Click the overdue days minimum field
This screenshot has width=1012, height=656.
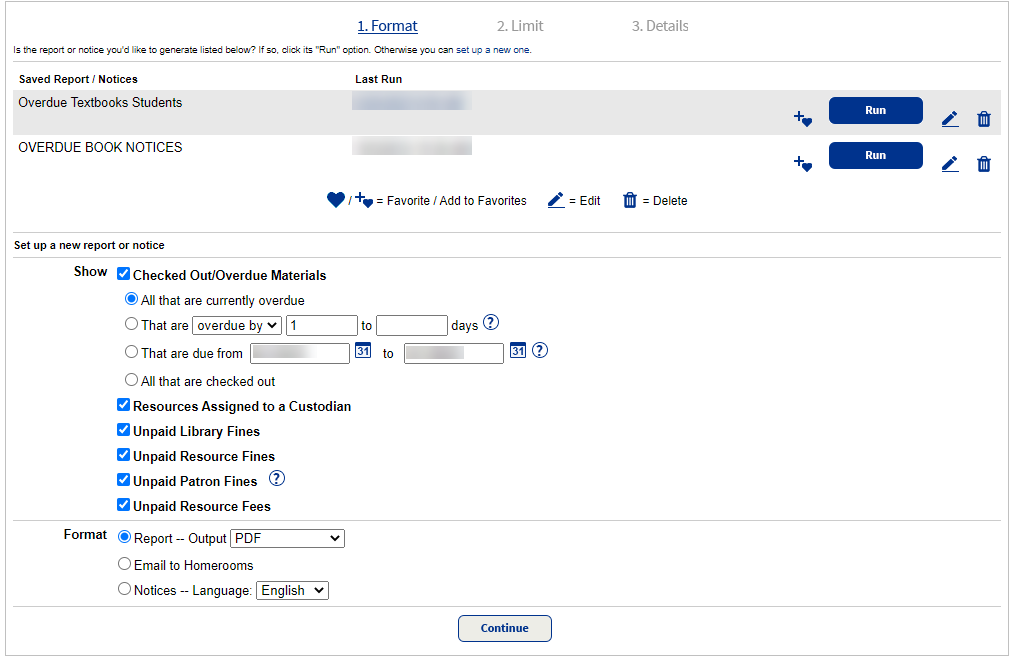[321, 325]
